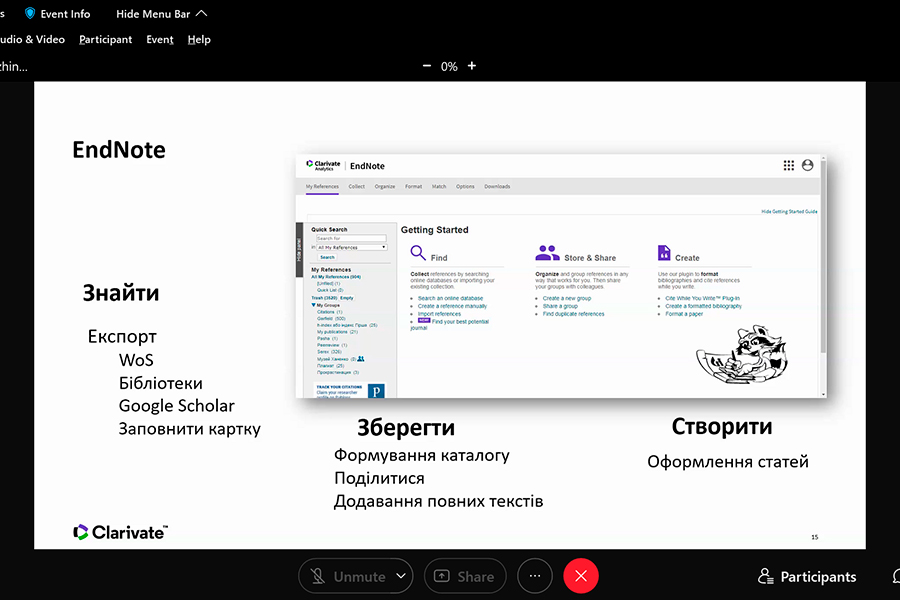The image size is (900, 600).
Task: Toggle the Participants panel
Action: click(x=807, y=576)
